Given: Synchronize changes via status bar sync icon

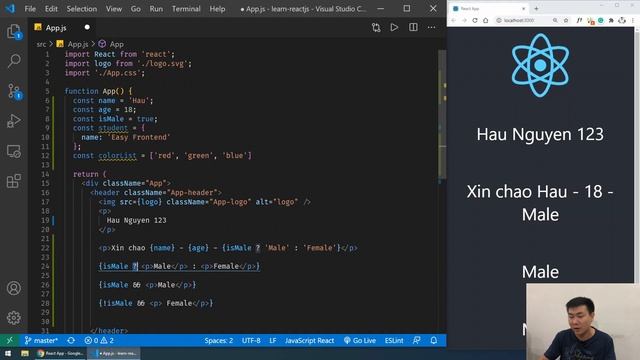Looking at the screenshot, I should 71,340.
